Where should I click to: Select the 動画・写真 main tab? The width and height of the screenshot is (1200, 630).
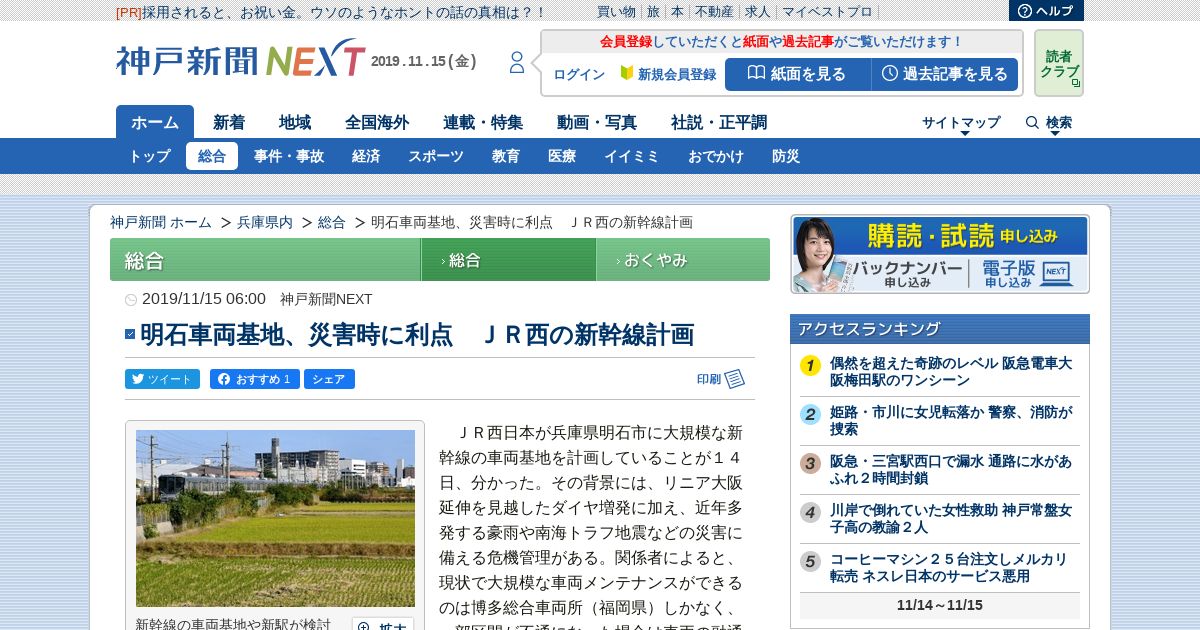click(x=597, y=122)
